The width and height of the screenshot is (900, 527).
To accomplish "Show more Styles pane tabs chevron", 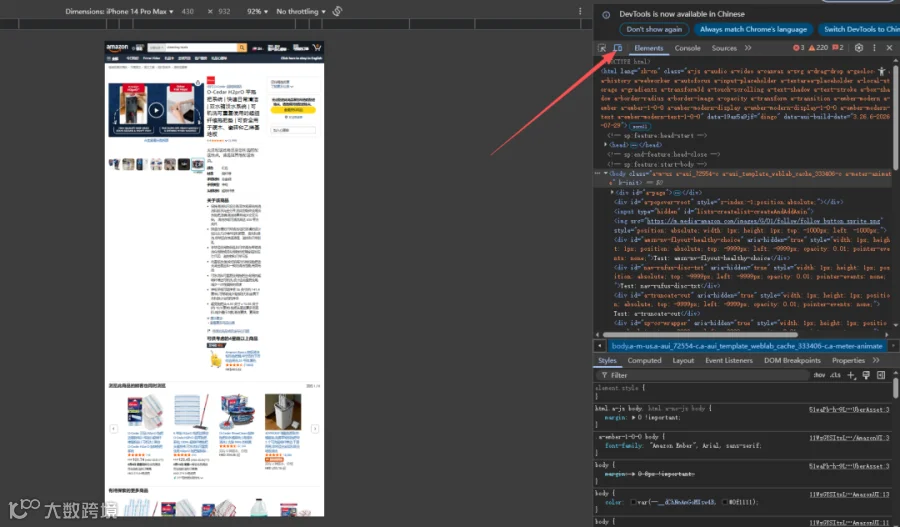I will click(876, 360).
